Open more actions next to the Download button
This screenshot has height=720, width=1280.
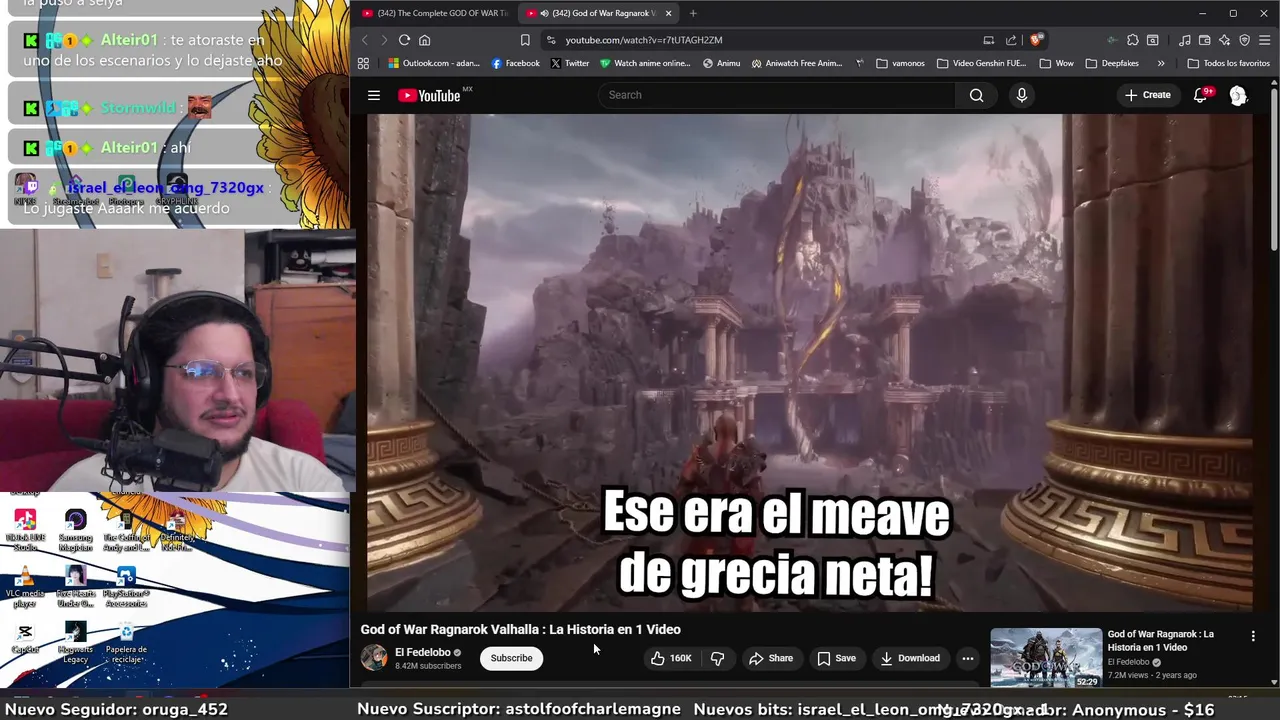coord(967,658)
